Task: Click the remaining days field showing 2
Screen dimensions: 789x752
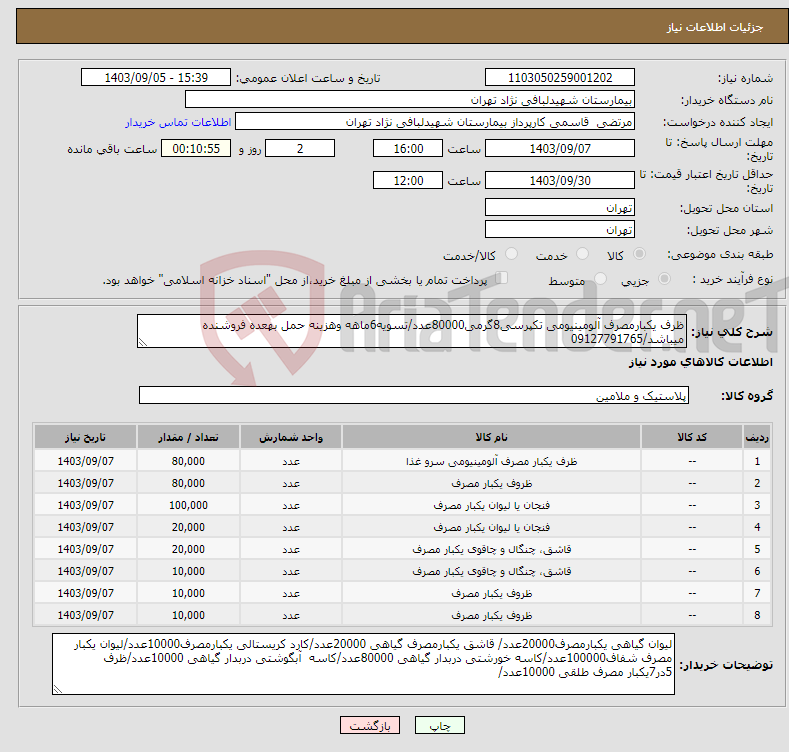Action: pos(300,148)
